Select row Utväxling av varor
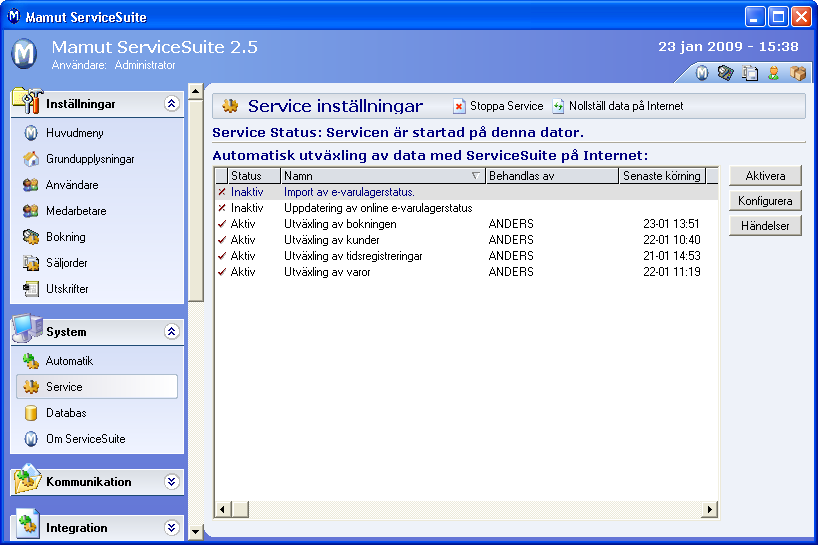Image resolution: width=818 pixels, height=545 pixels. tap(466, 272)
